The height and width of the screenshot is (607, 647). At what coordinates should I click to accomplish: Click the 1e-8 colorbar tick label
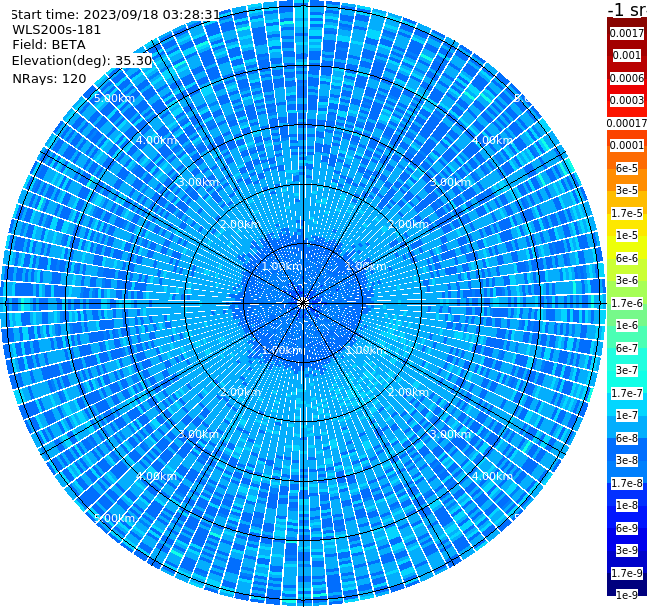point(627,505)
